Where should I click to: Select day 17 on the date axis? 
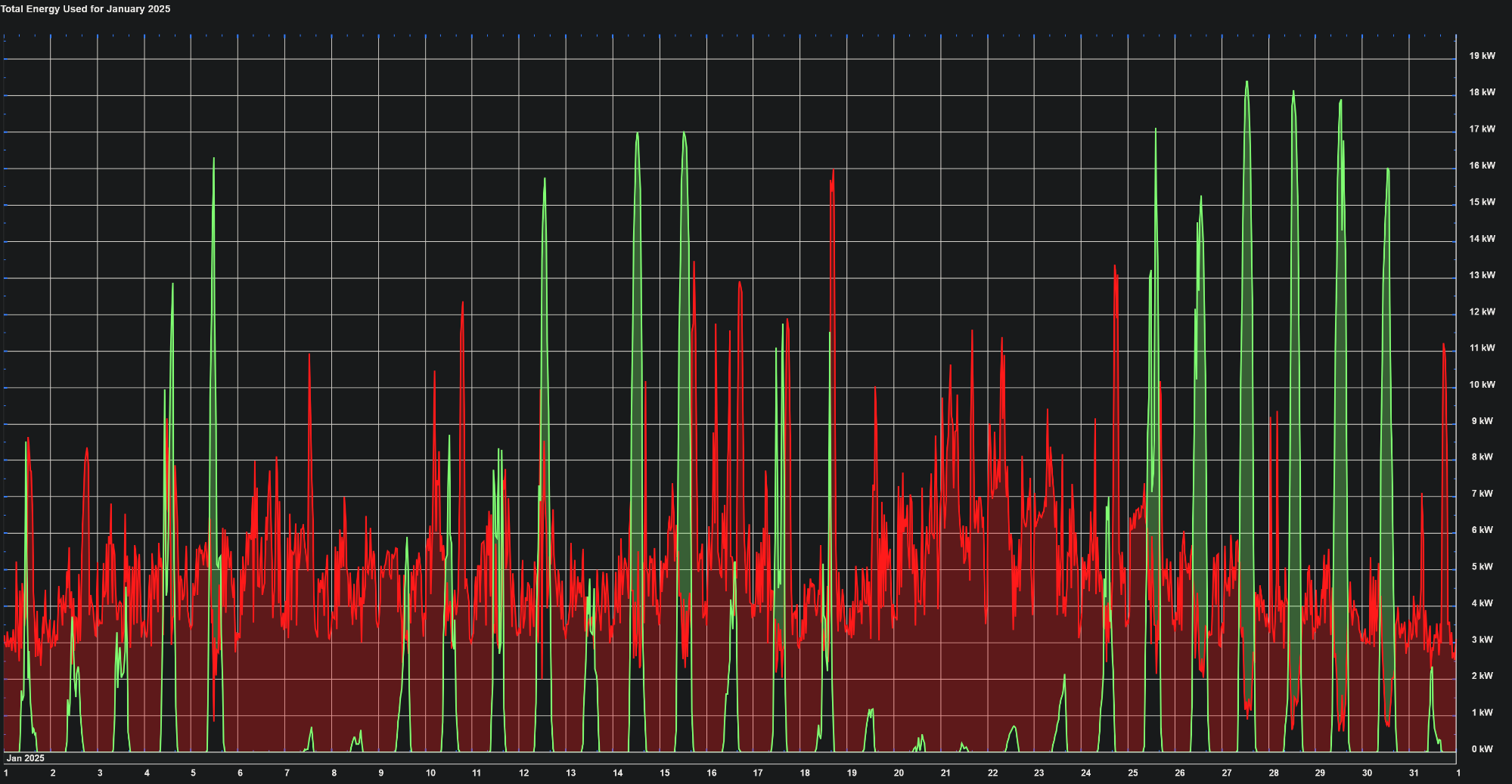tap(758, 773)
